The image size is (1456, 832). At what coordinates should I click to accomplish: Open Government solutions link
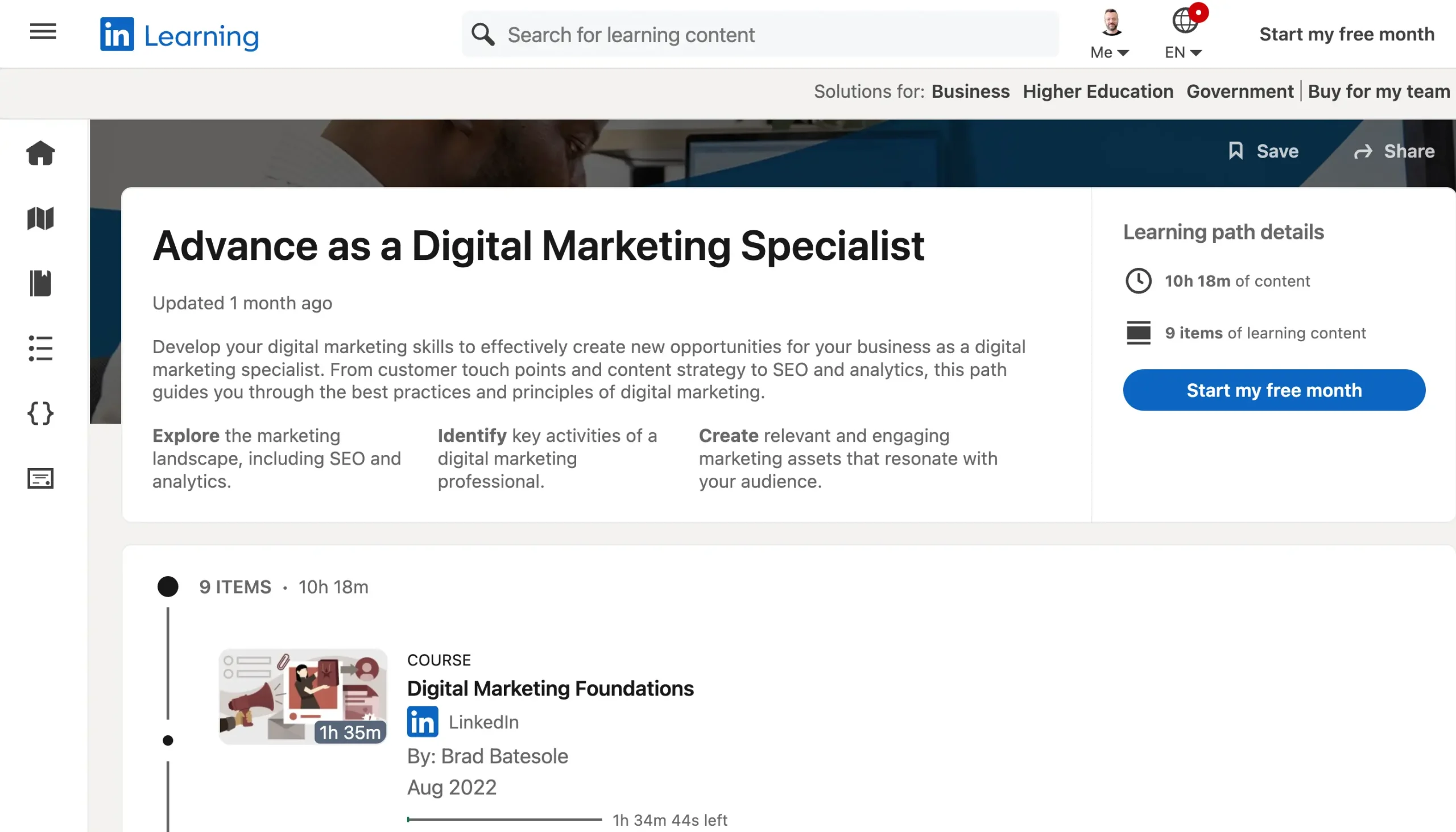click(1239, 92)
